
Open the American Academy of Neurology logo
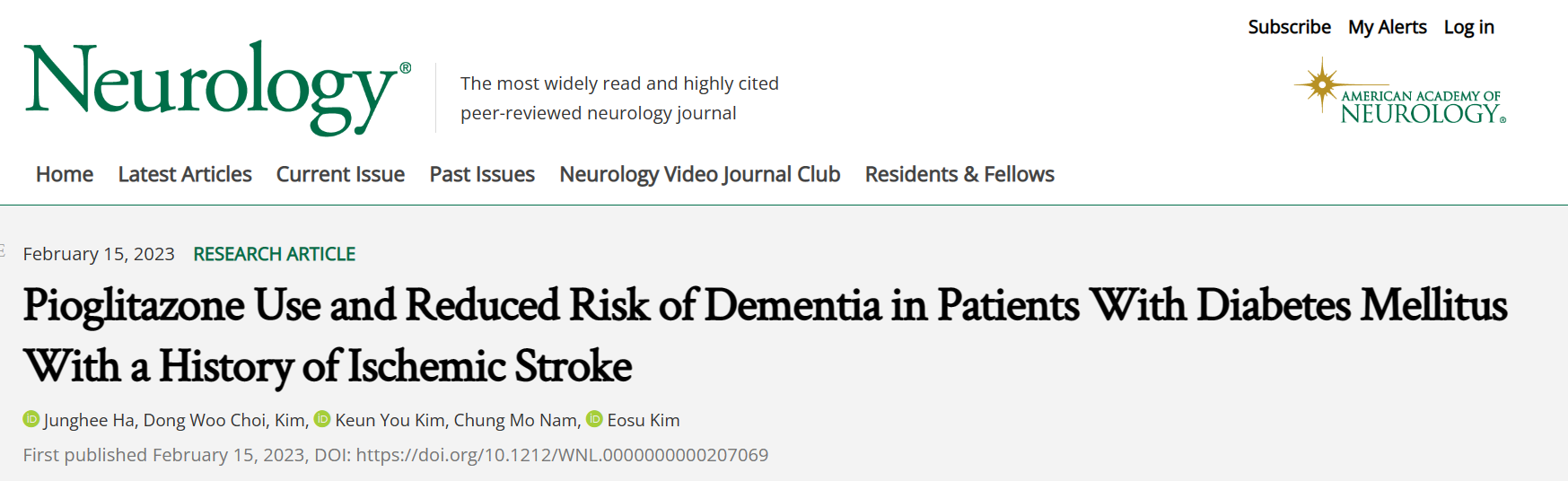point(1400,93)
